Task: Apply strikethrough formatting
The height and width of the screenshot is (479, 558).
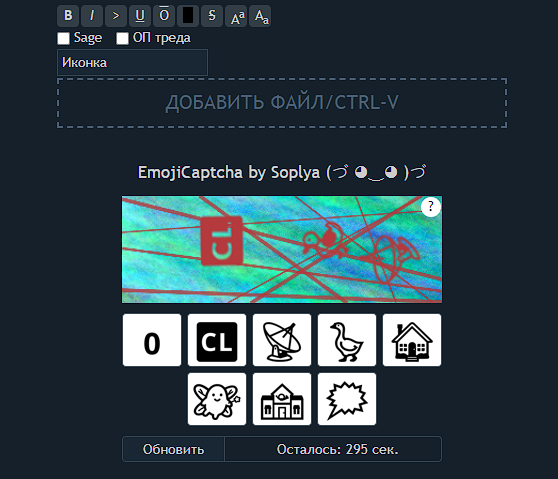Action: [x=212, y=16]
